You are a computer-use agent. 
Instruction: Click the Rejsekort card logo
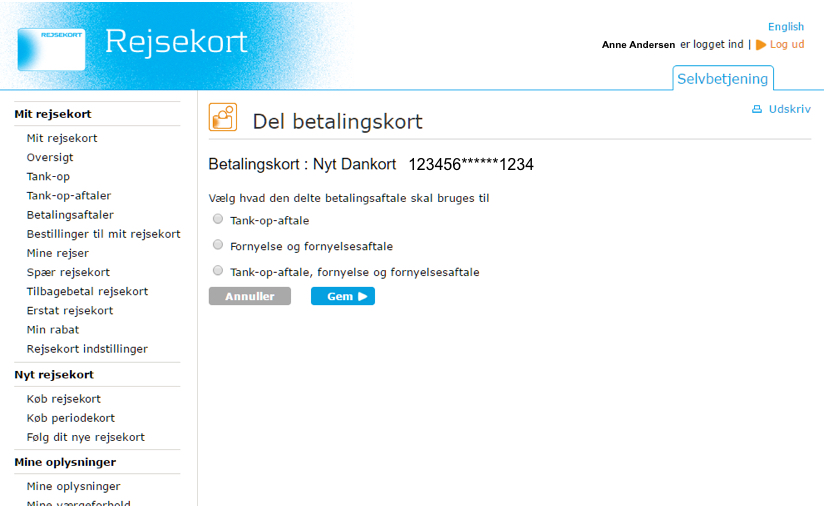(x=51, y=48)
